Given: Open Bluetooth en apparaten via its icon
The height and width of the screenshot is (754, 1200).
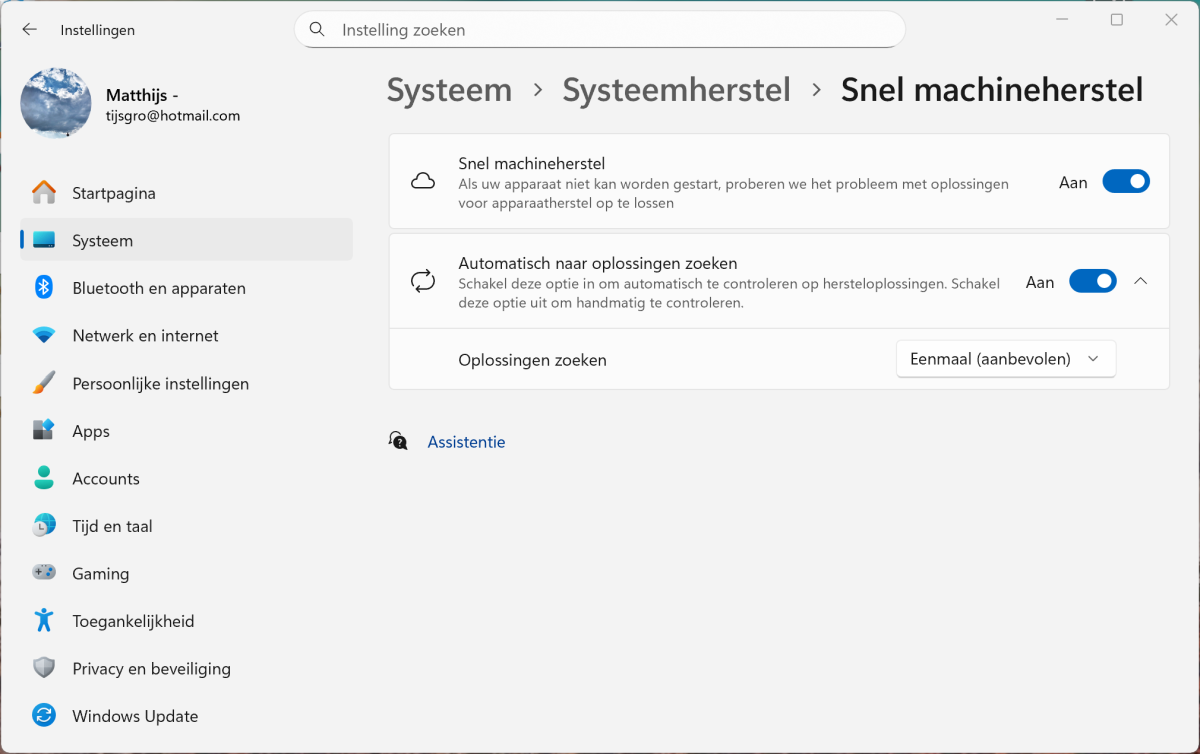Looking at the screenshot, I should click(x=44, y=288).
